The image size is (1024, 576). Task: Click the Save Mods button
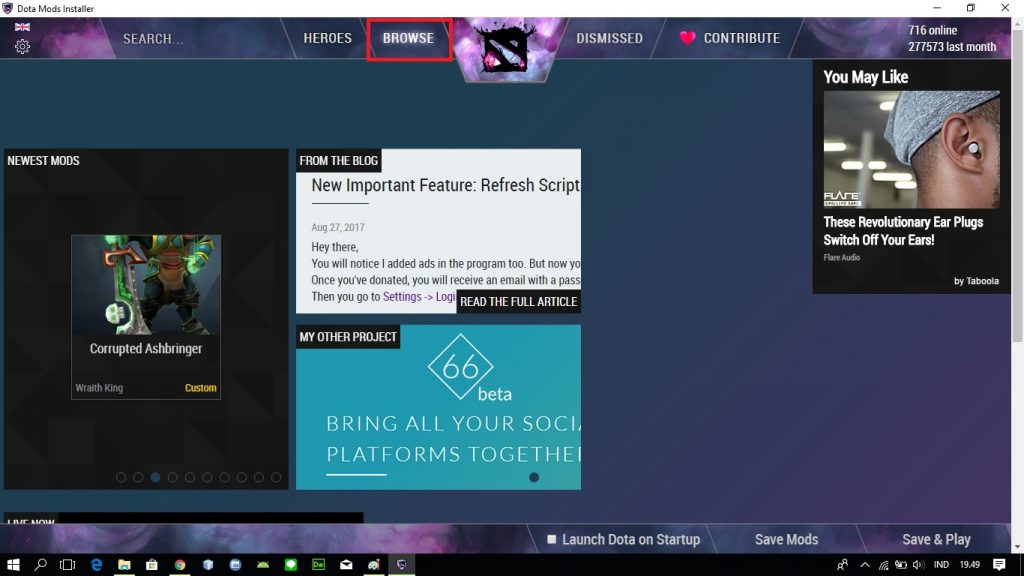pos(786,539)
